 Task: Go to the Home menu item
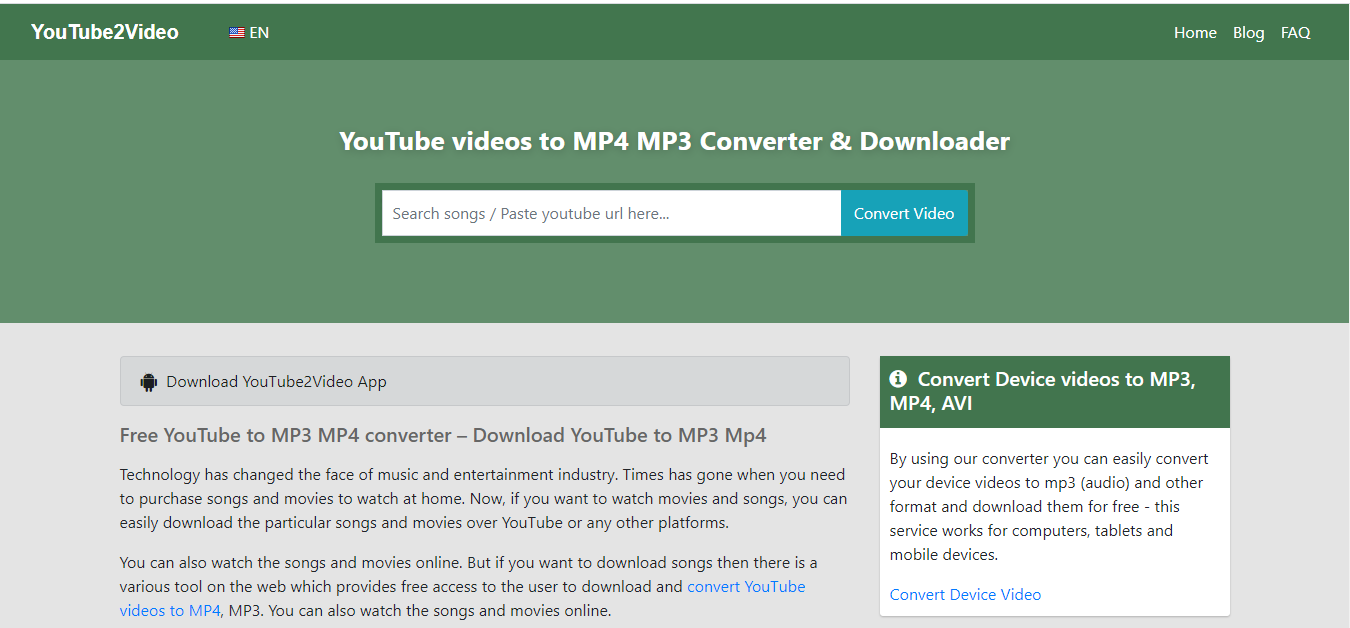(x=1195, y=32)
